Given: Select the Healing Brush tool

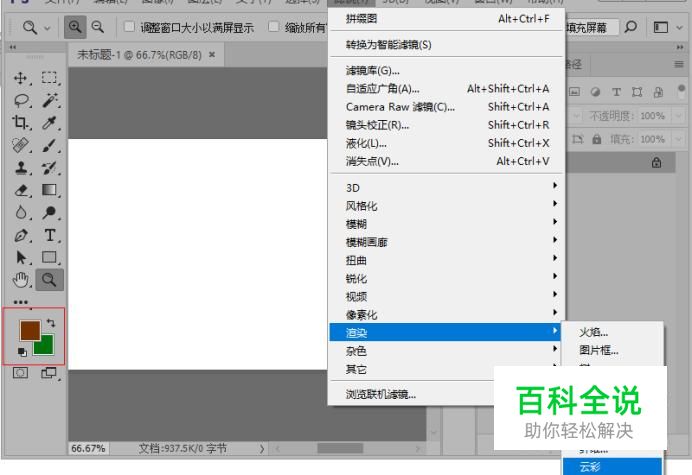Looking at the screenshot, I should point(21,145).
